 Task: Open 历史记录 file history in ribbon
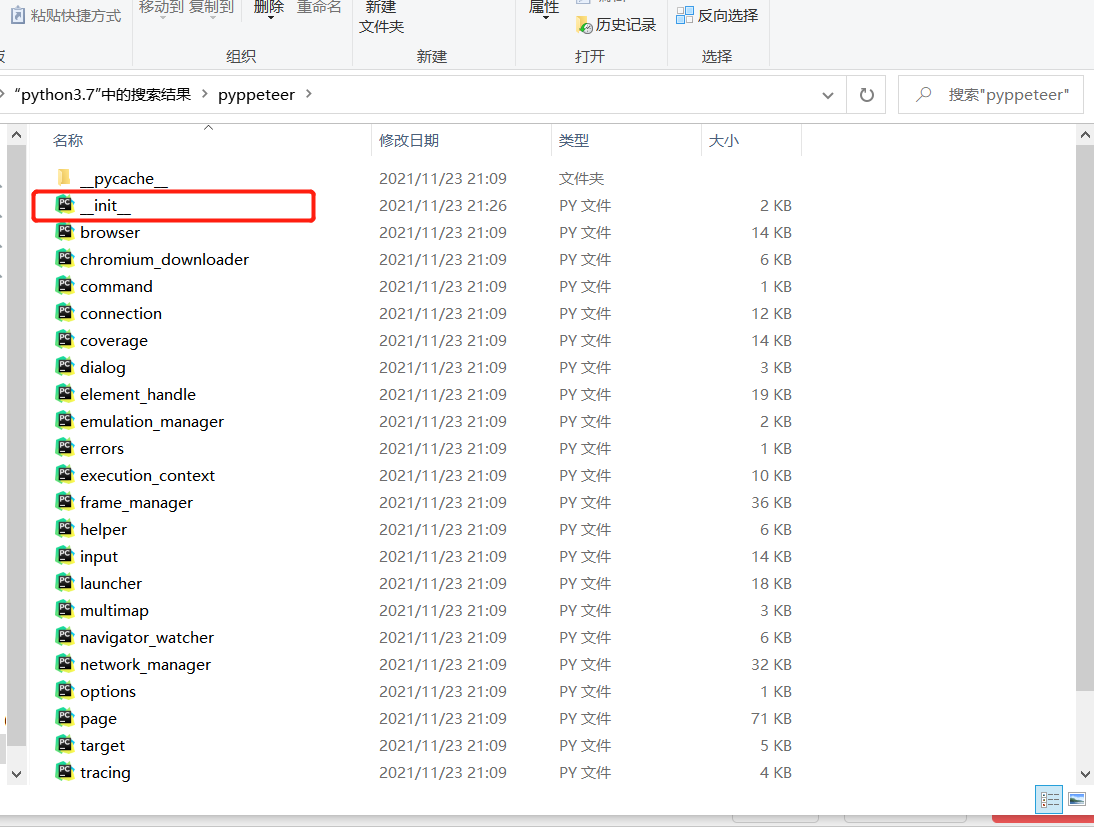click(616, 25)
